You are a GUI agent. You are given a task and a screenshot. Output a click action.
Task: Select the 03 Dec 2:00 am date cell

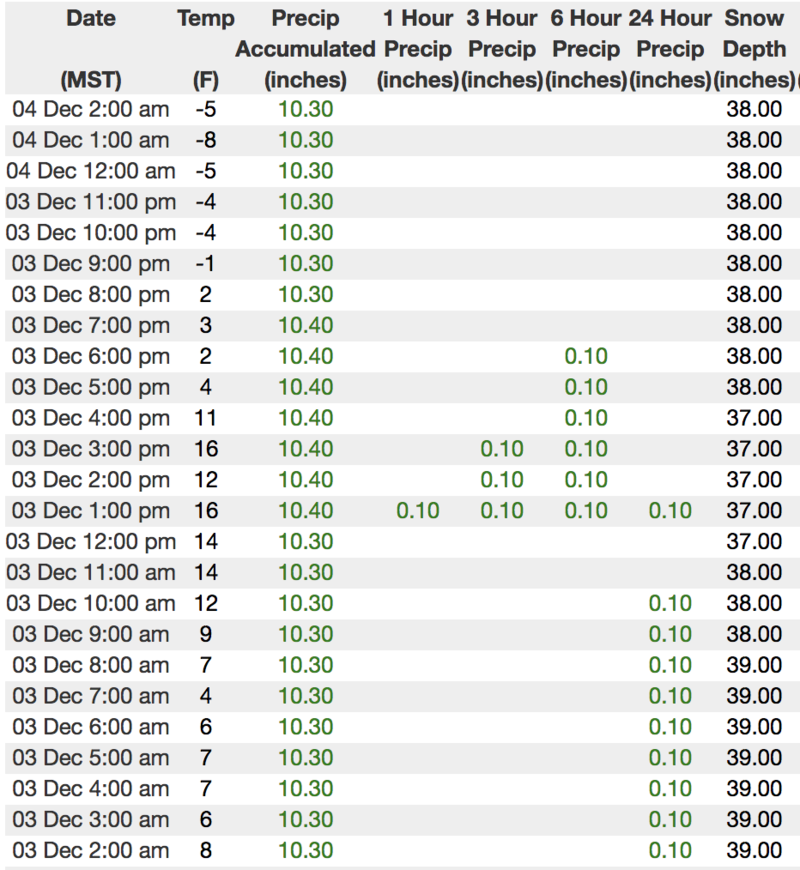click(91, 851)
